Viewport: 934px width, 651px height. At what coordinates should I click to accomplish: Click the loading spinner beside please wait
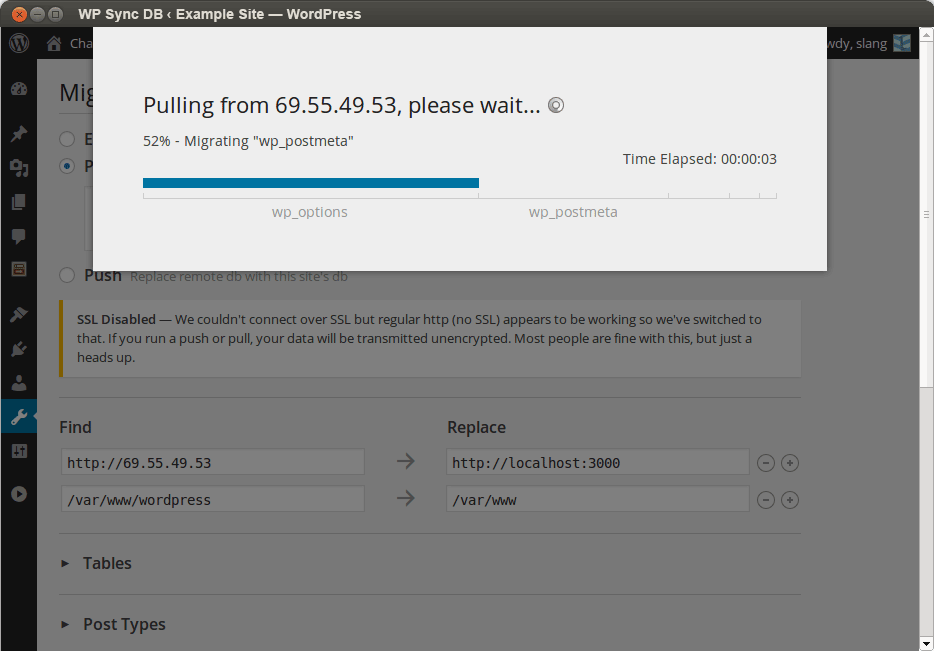point(556,105)
